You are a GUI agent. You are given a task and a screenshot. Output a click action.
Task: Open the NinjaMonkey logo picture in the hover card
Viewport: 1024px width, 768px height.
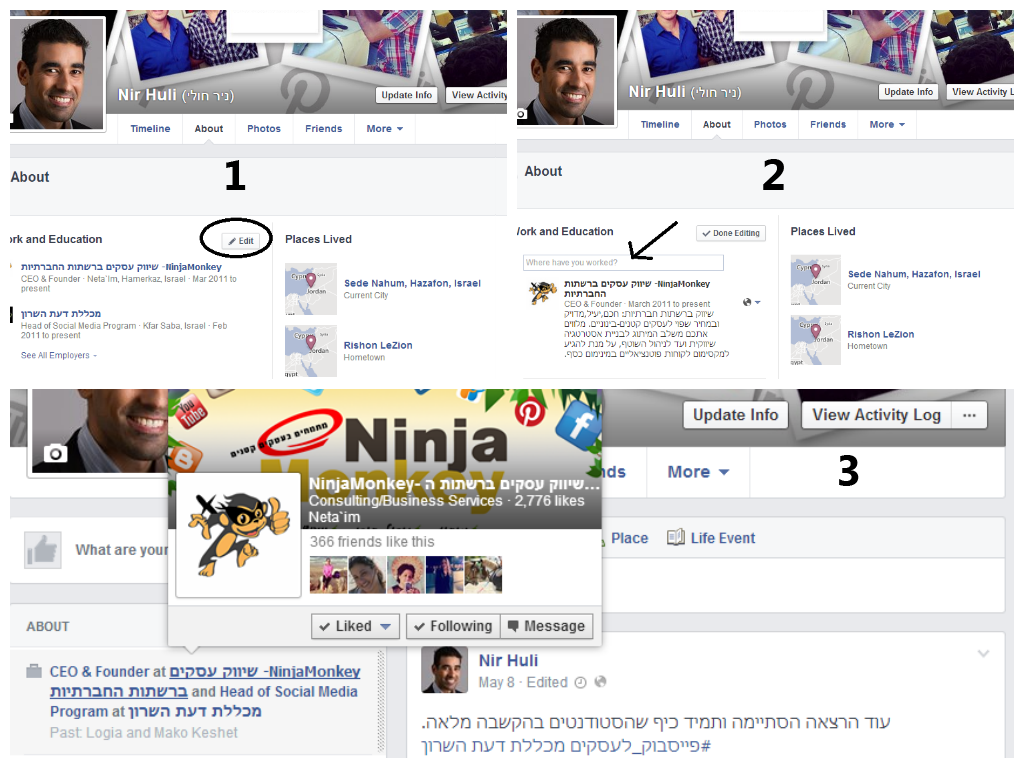(x=238, y=536)
